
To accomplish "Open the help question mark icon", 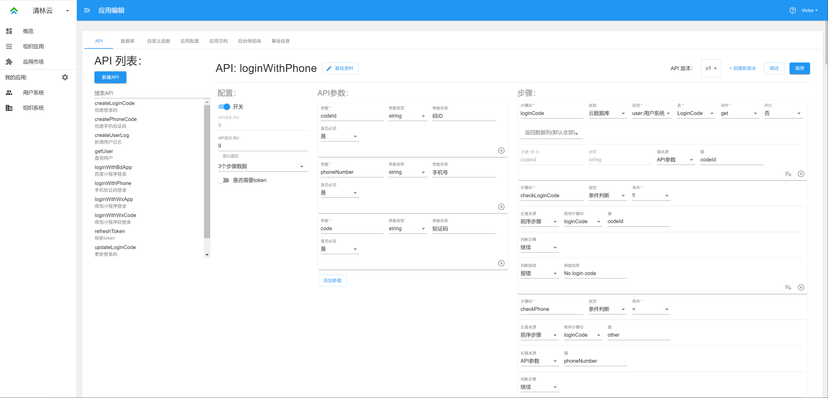I will point(793,11).
